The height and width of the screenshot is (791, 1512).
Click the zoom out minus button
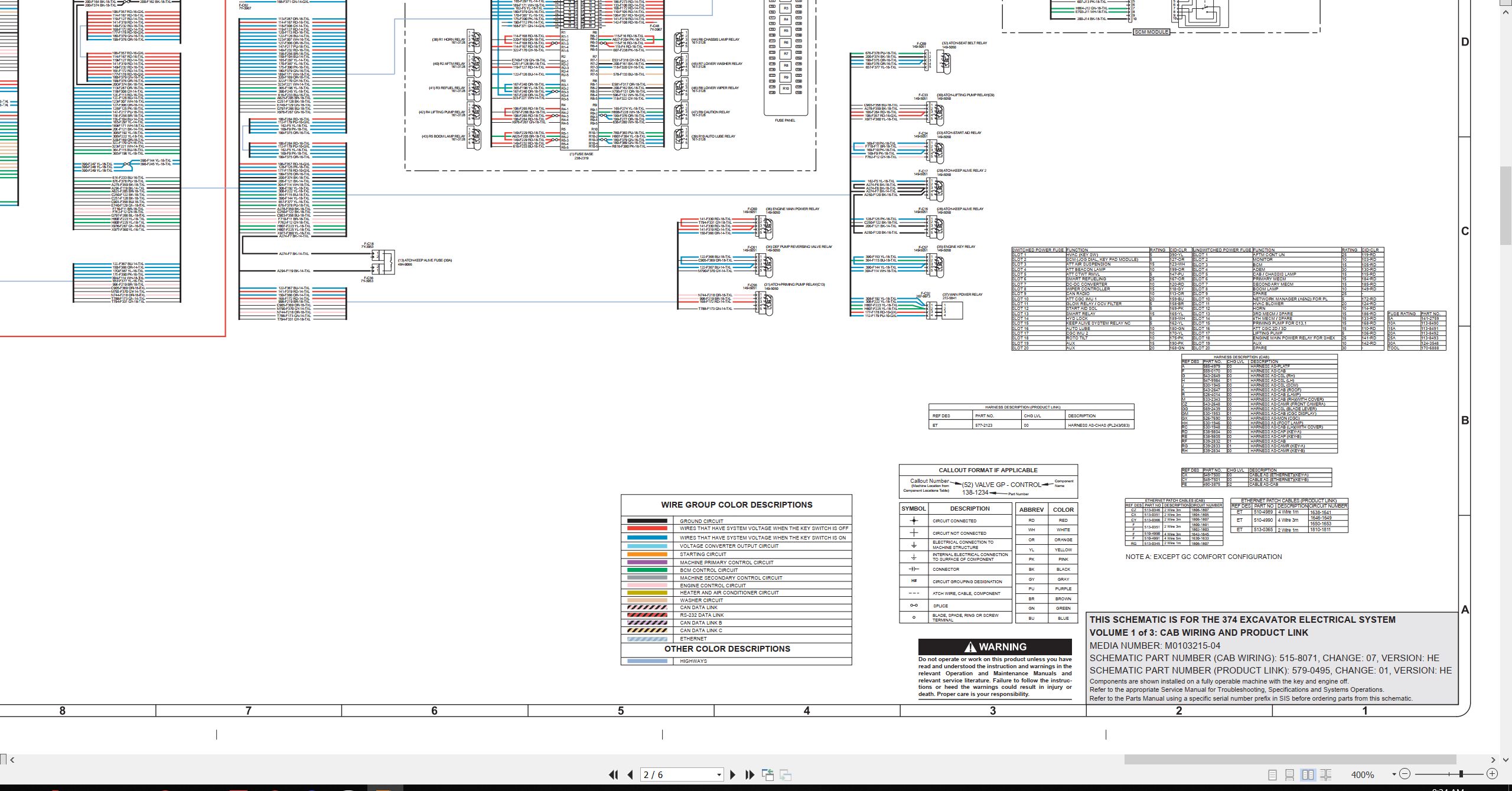pyautogui.click(x=1405, y=774)
